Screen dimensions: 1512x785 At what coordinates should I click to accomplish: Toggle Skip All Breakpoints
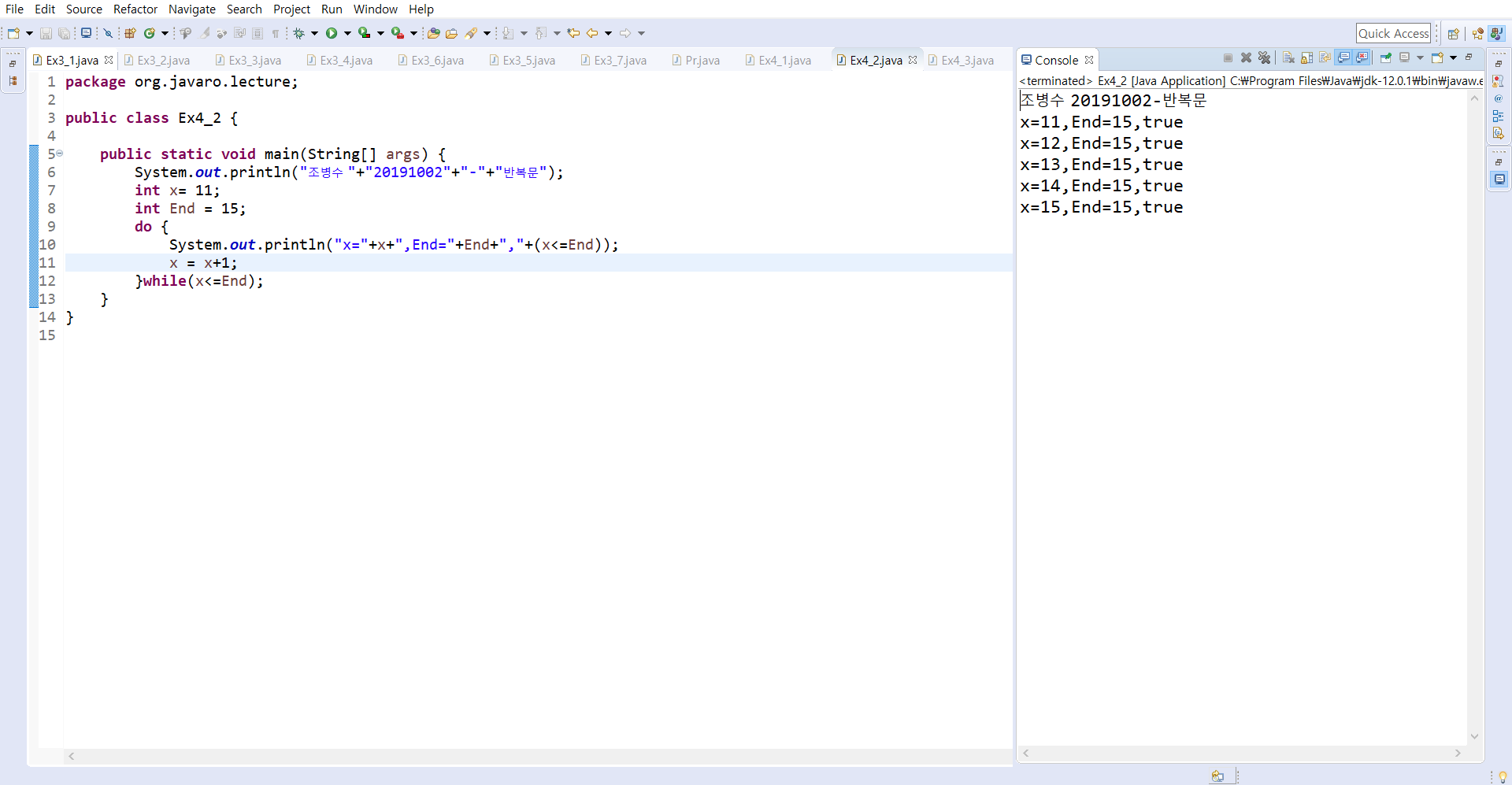tap(108, 33)
